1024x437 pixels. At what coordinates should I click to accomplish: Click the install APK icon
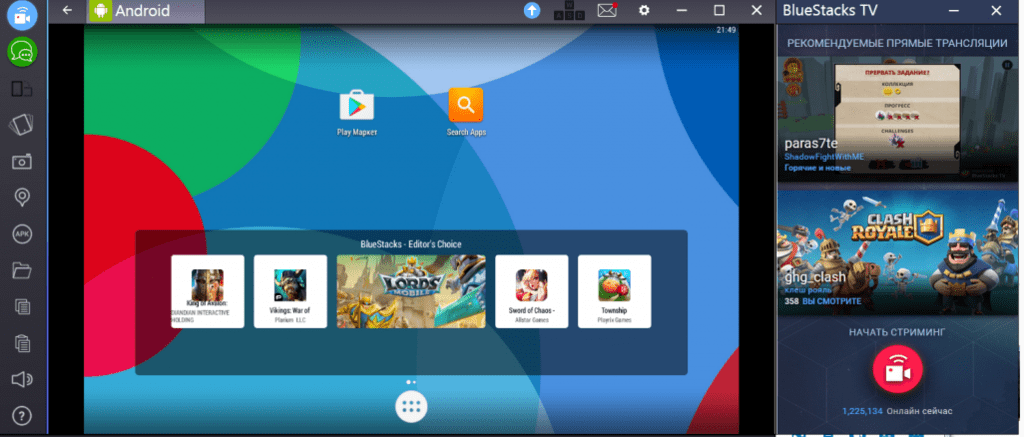click(22, 233)
